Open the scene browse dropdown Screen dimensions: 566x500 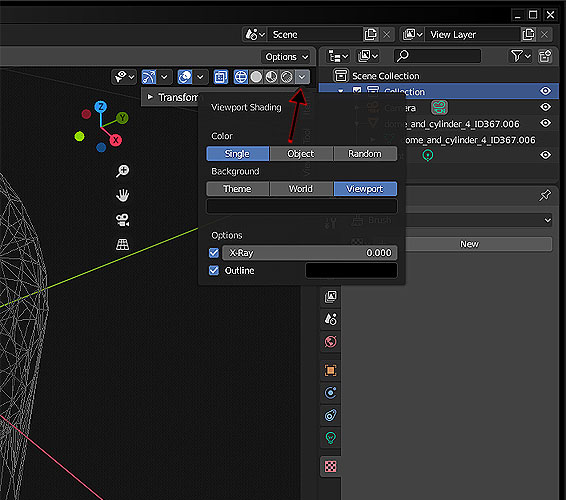255,35
